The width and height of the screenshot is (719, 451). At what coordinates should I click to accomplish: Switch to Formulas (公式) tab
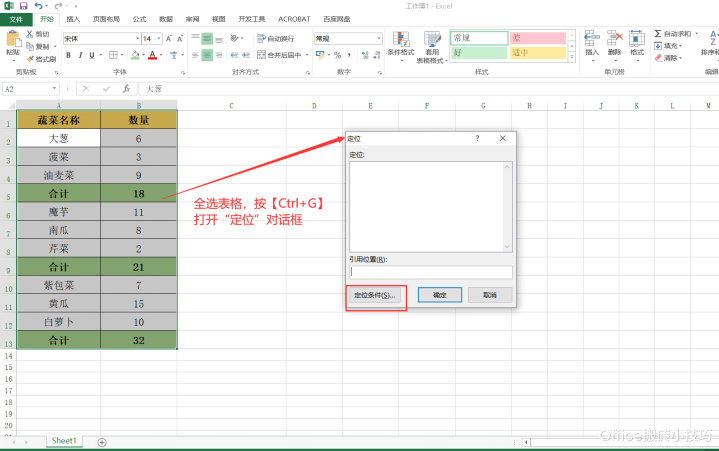(139, 19)
